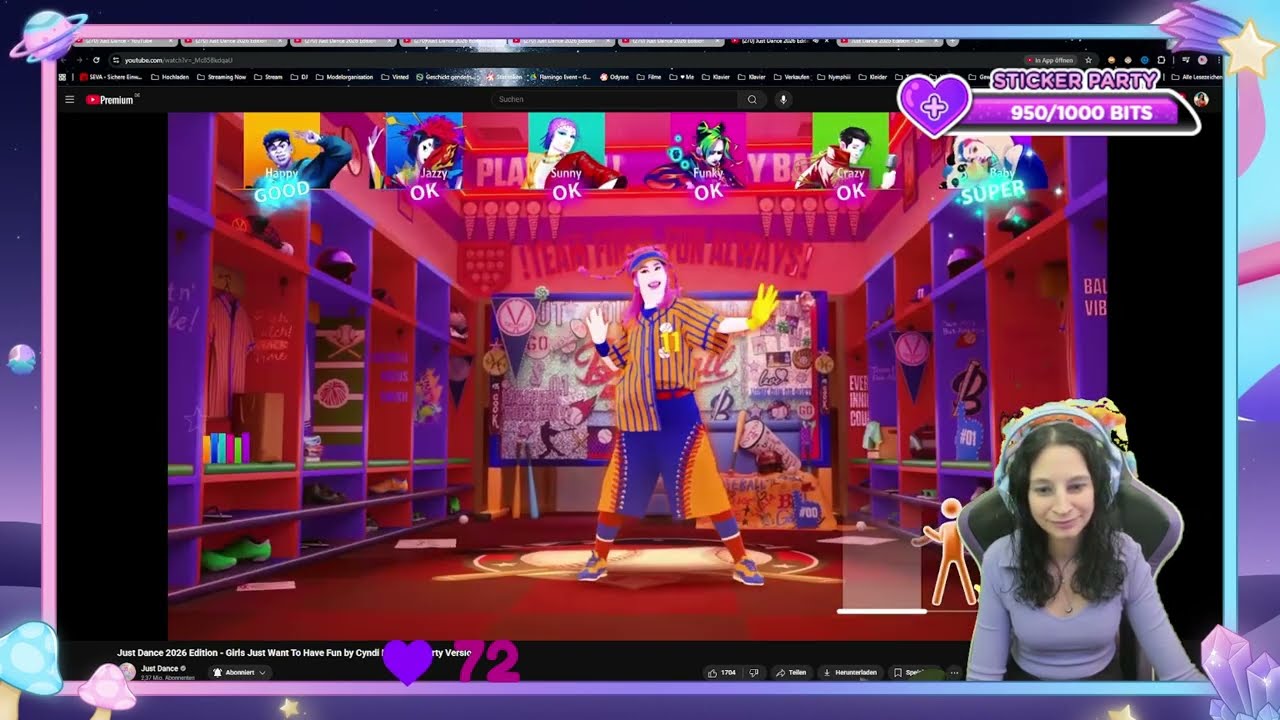Click the YouTube search magnifier button

752,99
